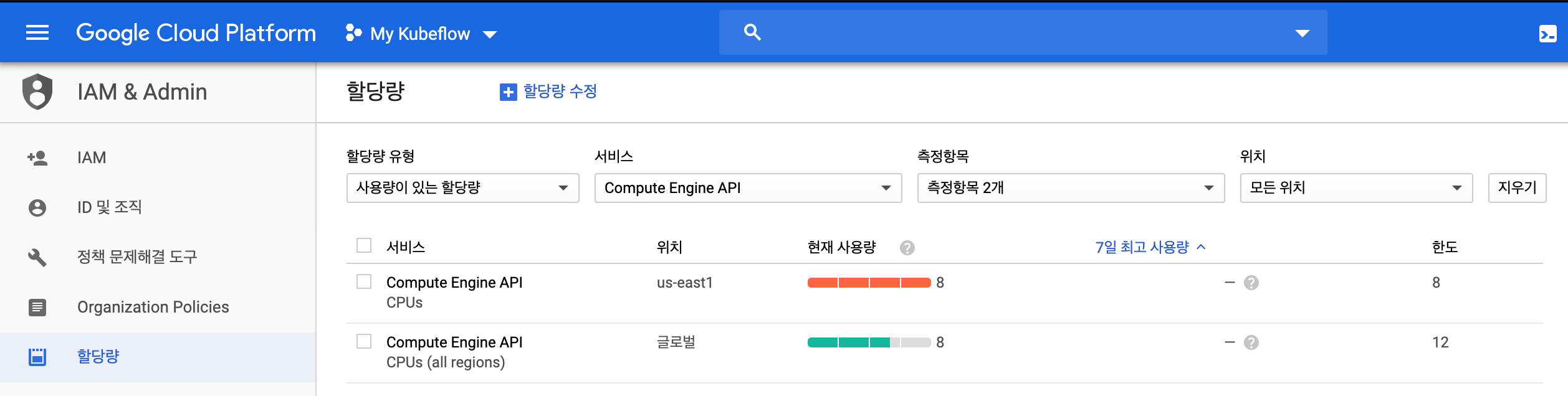Click the 글로벌 location cell
The width and height of the screenshot is (1568, 396).
point(676,342)
